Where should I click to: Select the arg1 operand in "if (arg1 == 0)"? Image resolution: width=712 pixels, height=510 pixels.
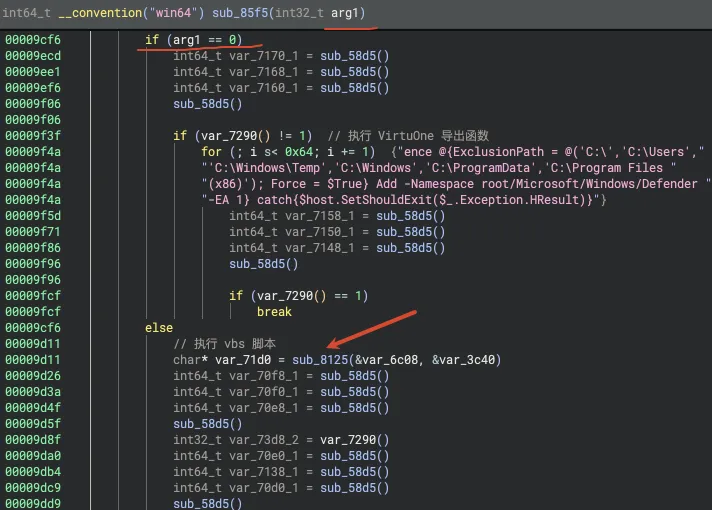[187, 40]
